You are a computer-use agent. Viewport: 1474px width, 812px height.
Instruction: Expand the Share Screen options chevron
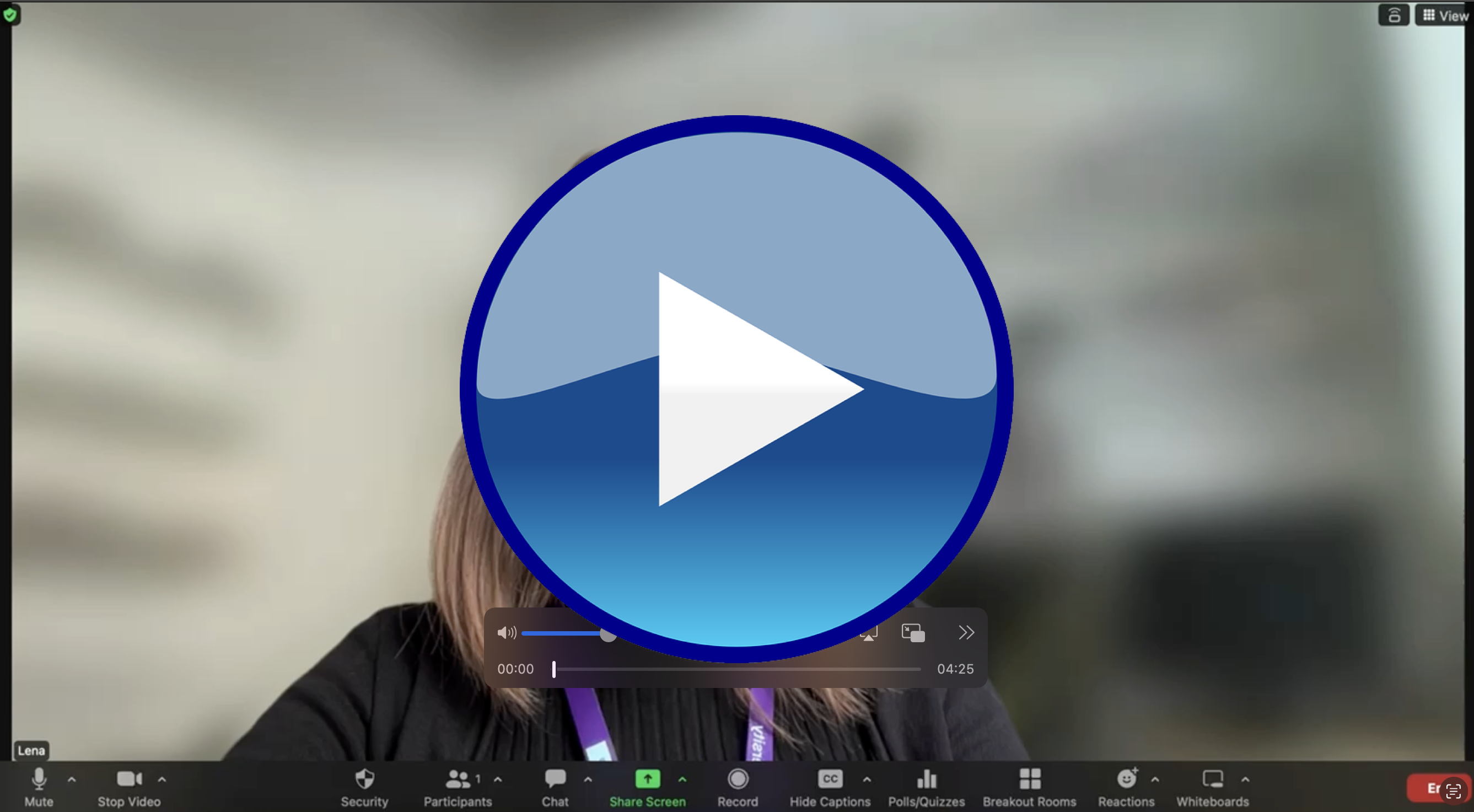click(682, 779)
